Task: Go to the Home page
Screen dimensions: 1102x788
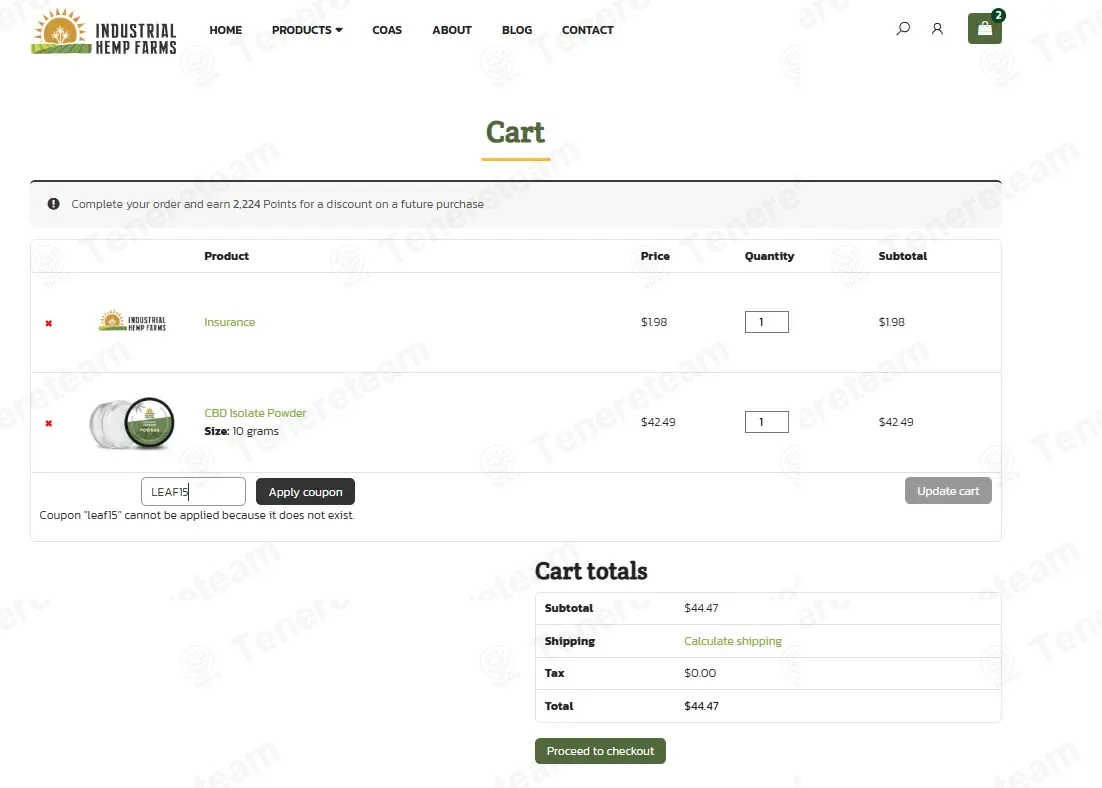Action: [x=226, y=30]
